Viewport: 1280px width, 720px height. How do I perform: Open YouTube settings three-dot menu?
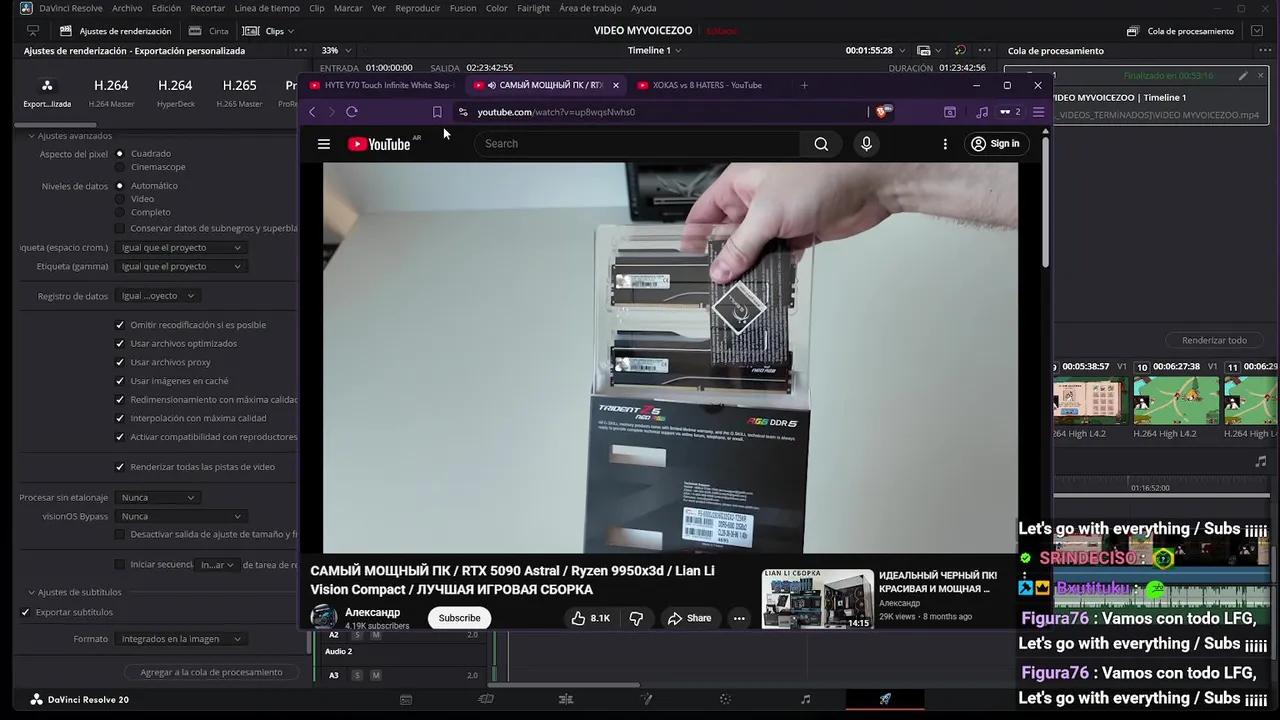(945, 144)
